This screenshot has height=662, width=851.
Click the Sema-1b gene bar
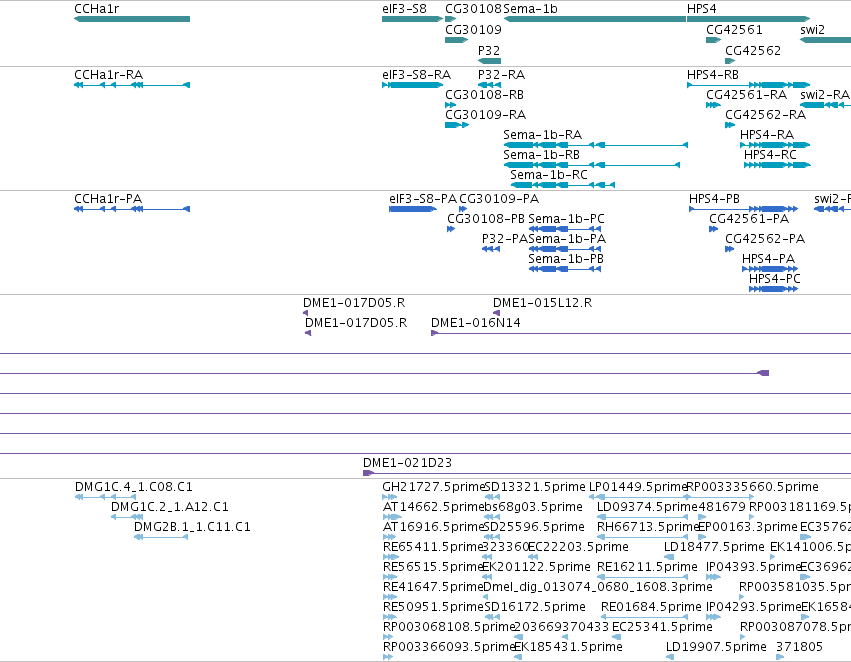(x=595, y=19)
